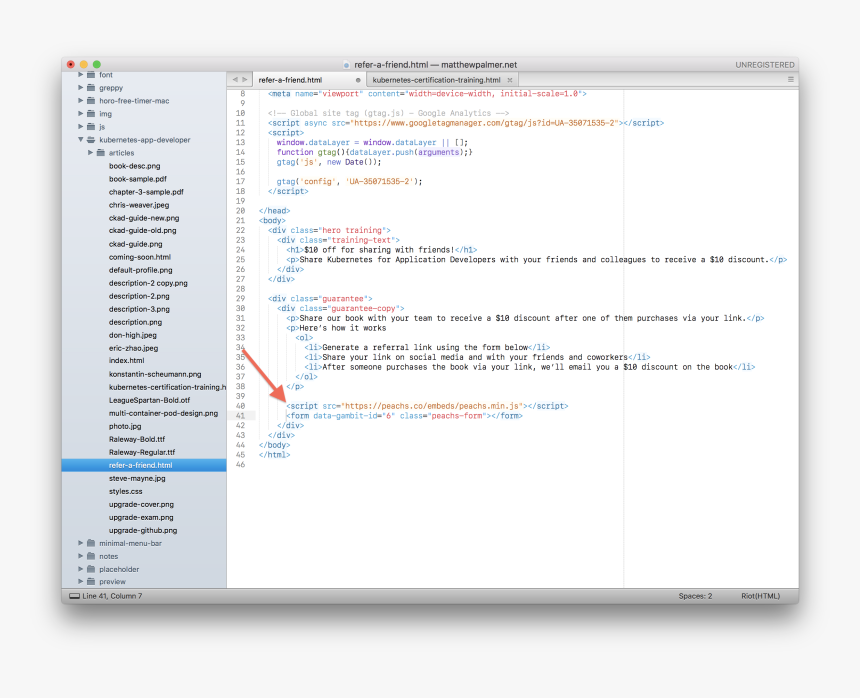860x698 pixels.
Task: Expand the articles subfolder
Action: [x=90, y=153]
